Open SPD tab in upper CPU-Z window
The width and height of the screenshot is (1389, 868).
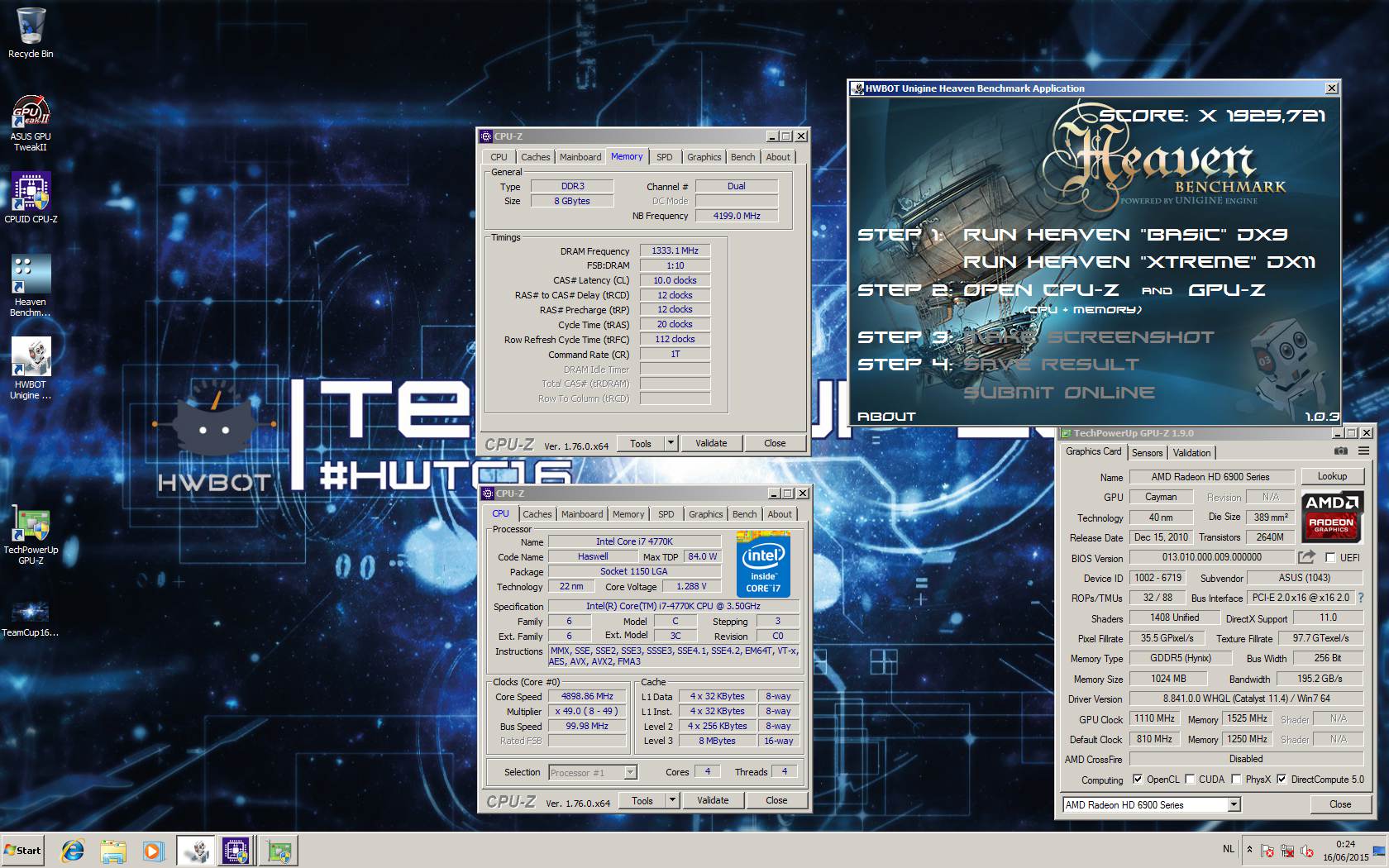pos(665,157)
